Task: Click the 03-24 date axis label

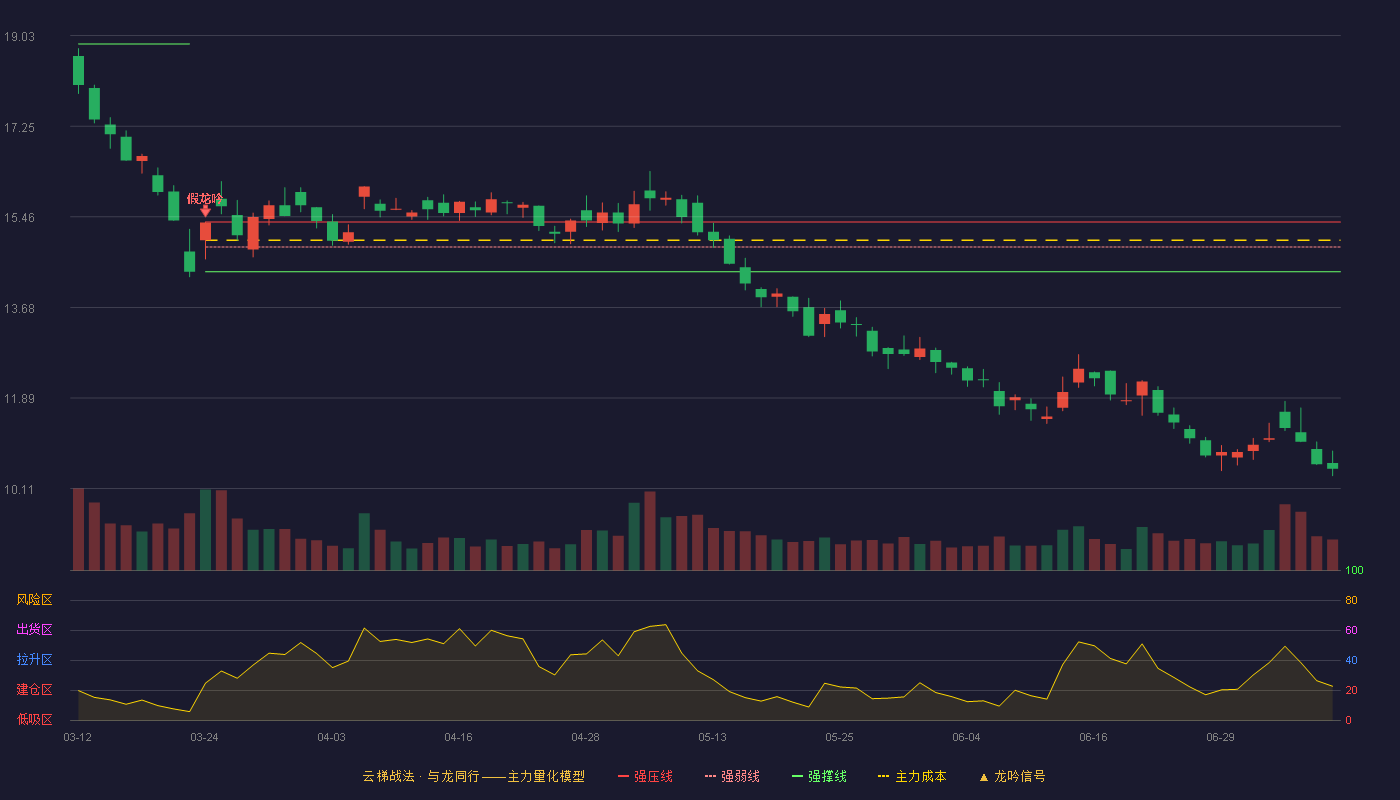Action: [204, 737]
